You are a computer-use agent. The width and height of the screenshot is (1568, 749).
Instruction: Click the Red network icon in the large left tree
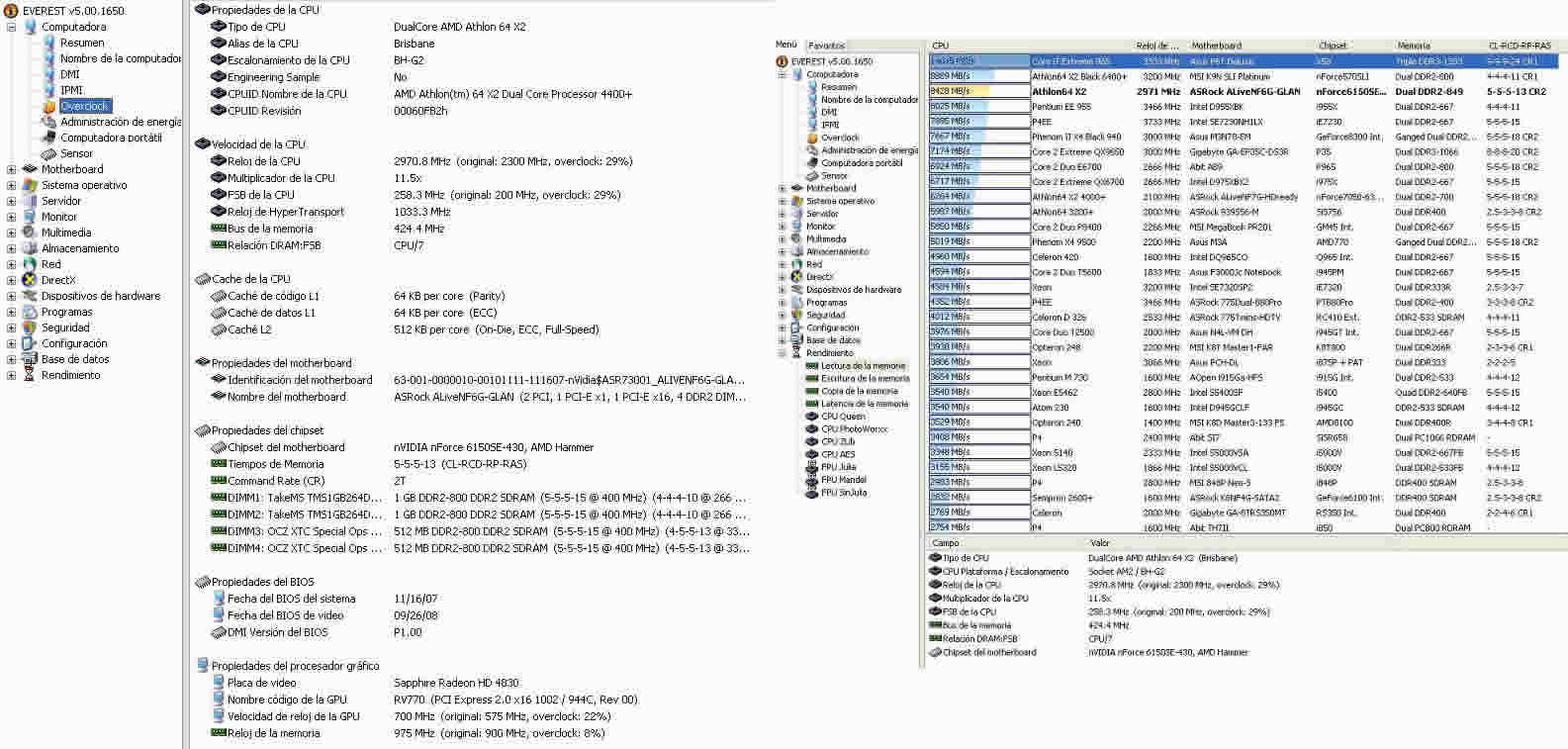[30, 264]
